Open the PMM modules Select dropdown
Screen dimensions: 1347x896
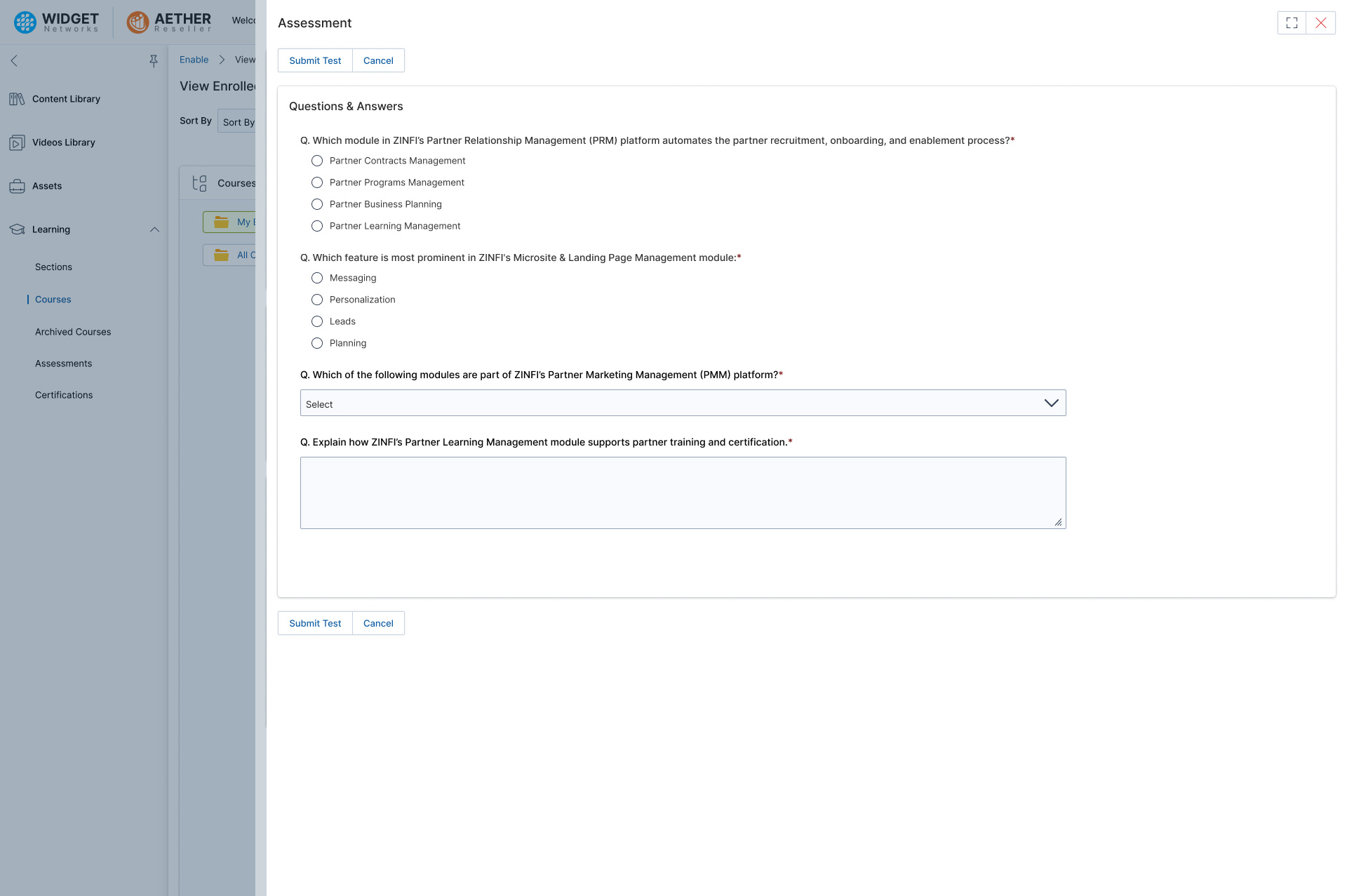click(683, 403)
